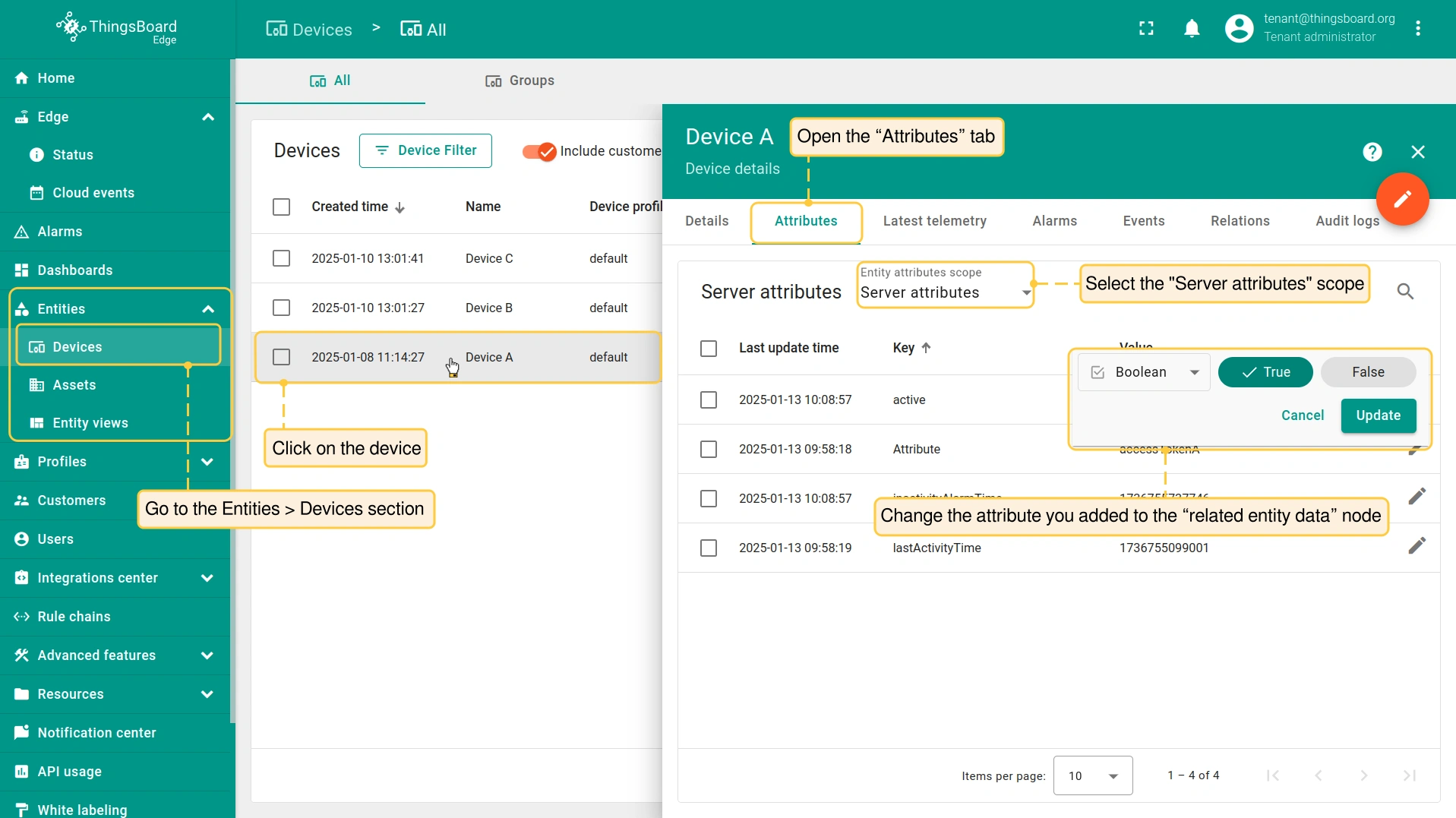This screenshot has width=1456, height=818.
Task: Click the Update button
Action: [x=1378, y=415]
